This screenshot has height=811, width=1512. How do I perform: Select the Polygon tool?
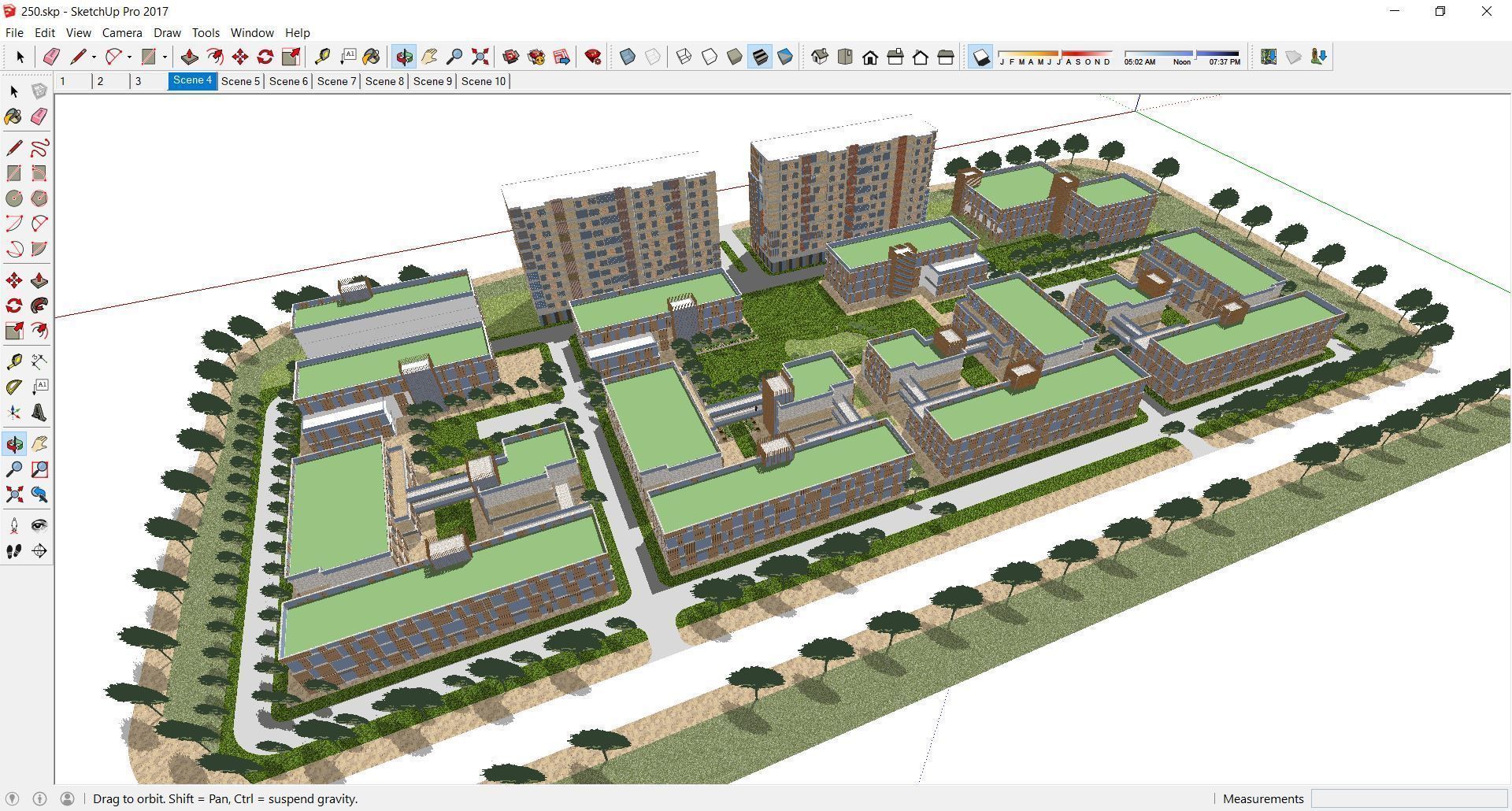coord(39,198)
